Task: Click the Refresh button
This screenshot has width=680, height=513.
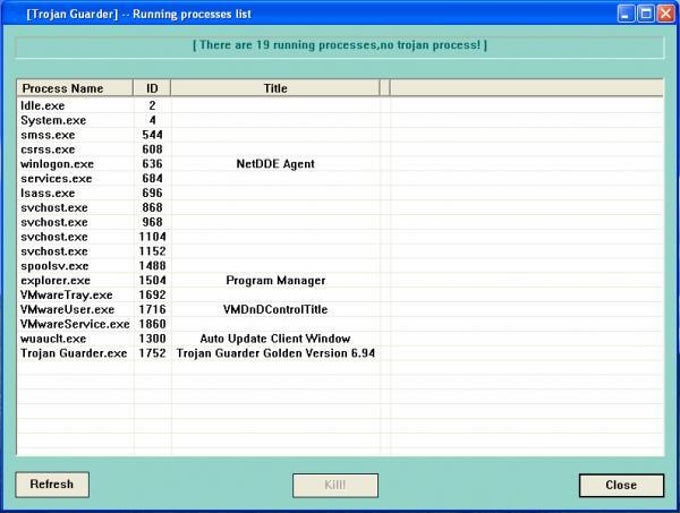Action: [x=52, y=484]
